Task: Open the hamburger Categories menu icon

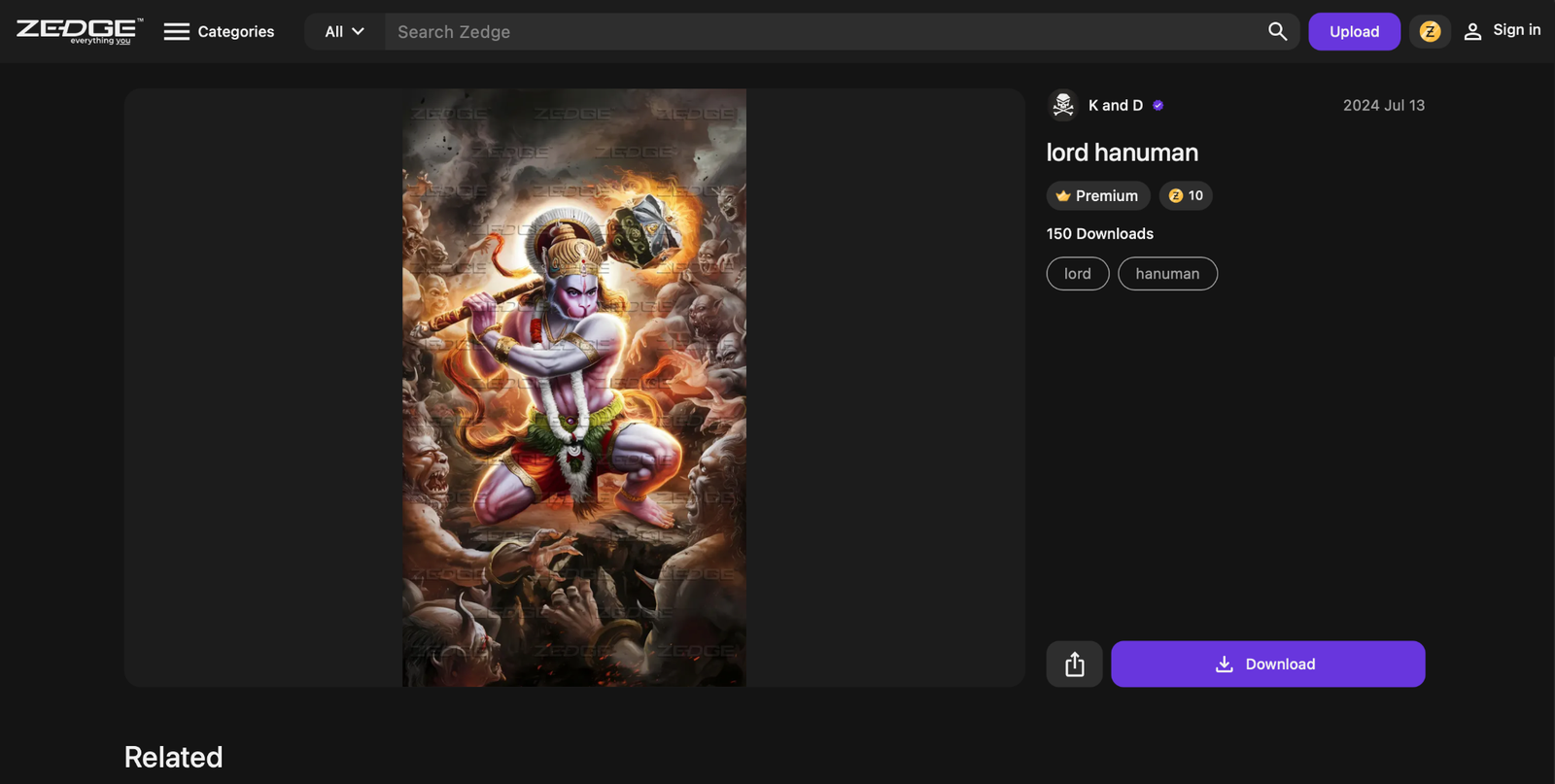Action: 176,32
